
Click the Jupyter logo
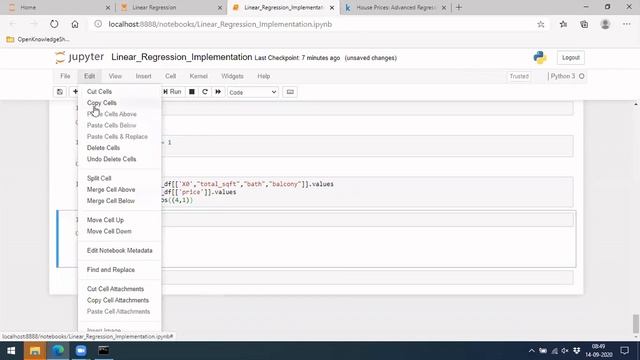tap(79, 57)
